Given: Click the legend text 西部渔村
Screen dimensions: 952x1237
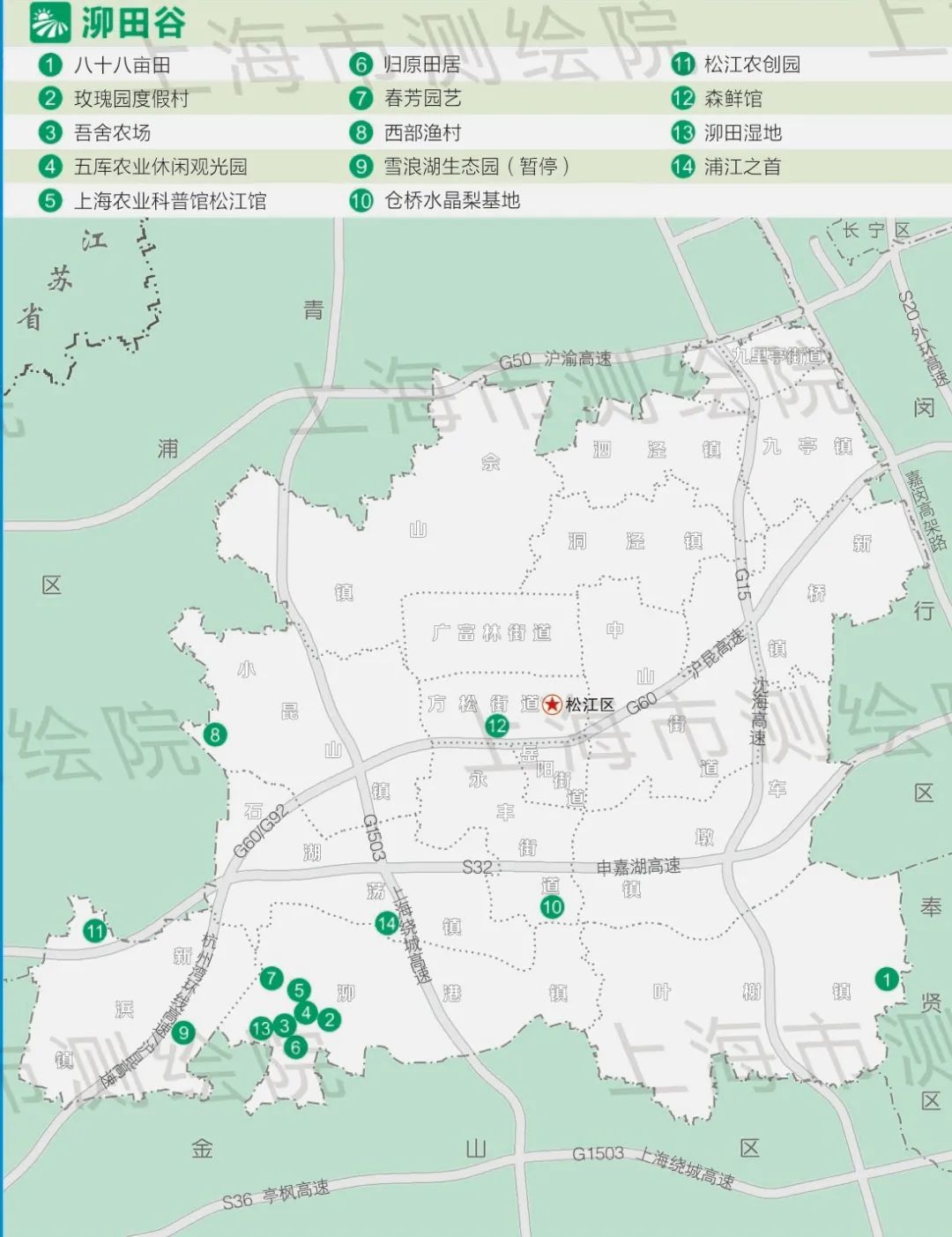Looking at the screenshot, I should [x=422, y=133].
